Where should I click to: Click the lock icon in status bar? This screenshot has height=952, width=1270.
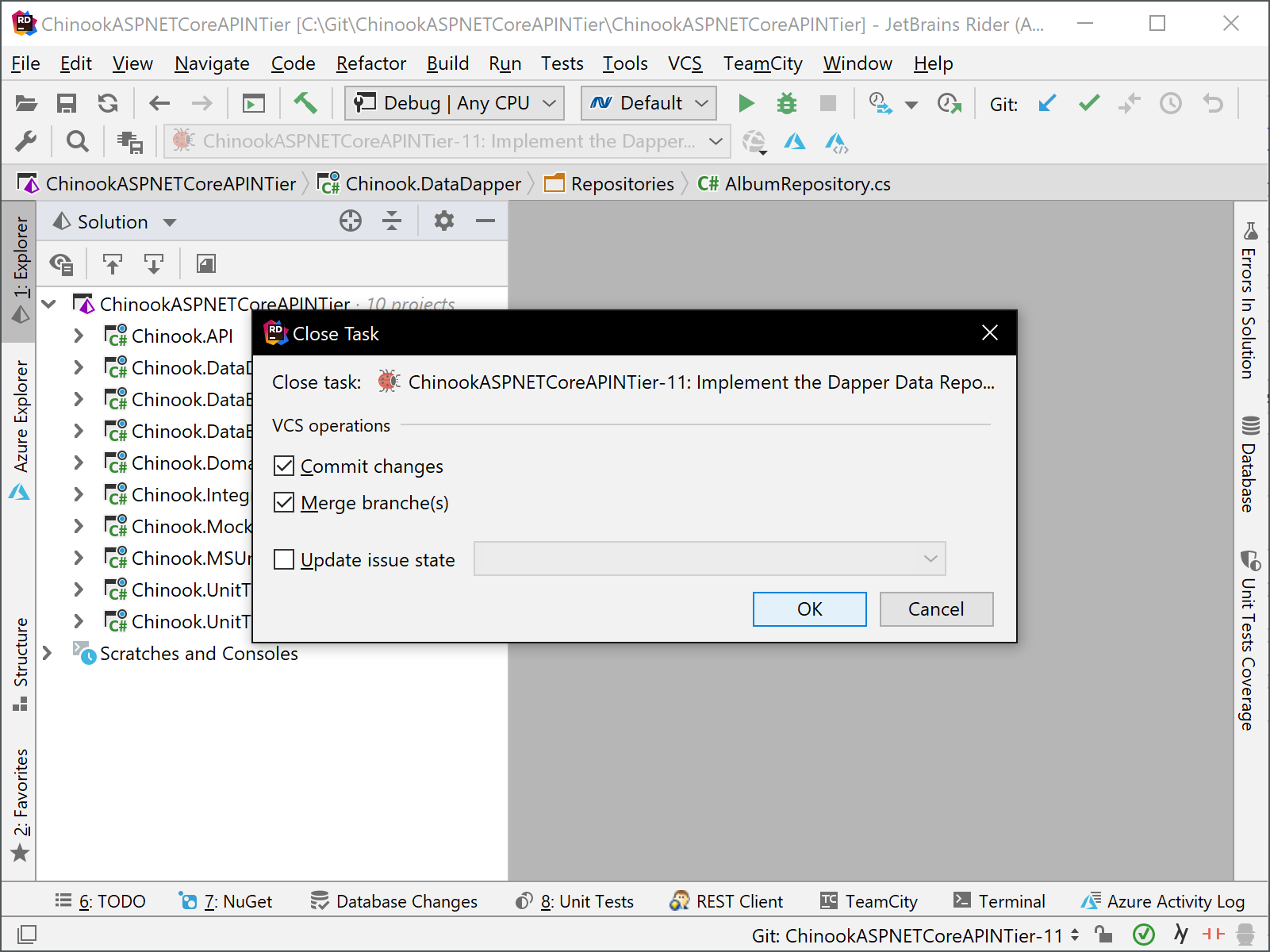1103,934
